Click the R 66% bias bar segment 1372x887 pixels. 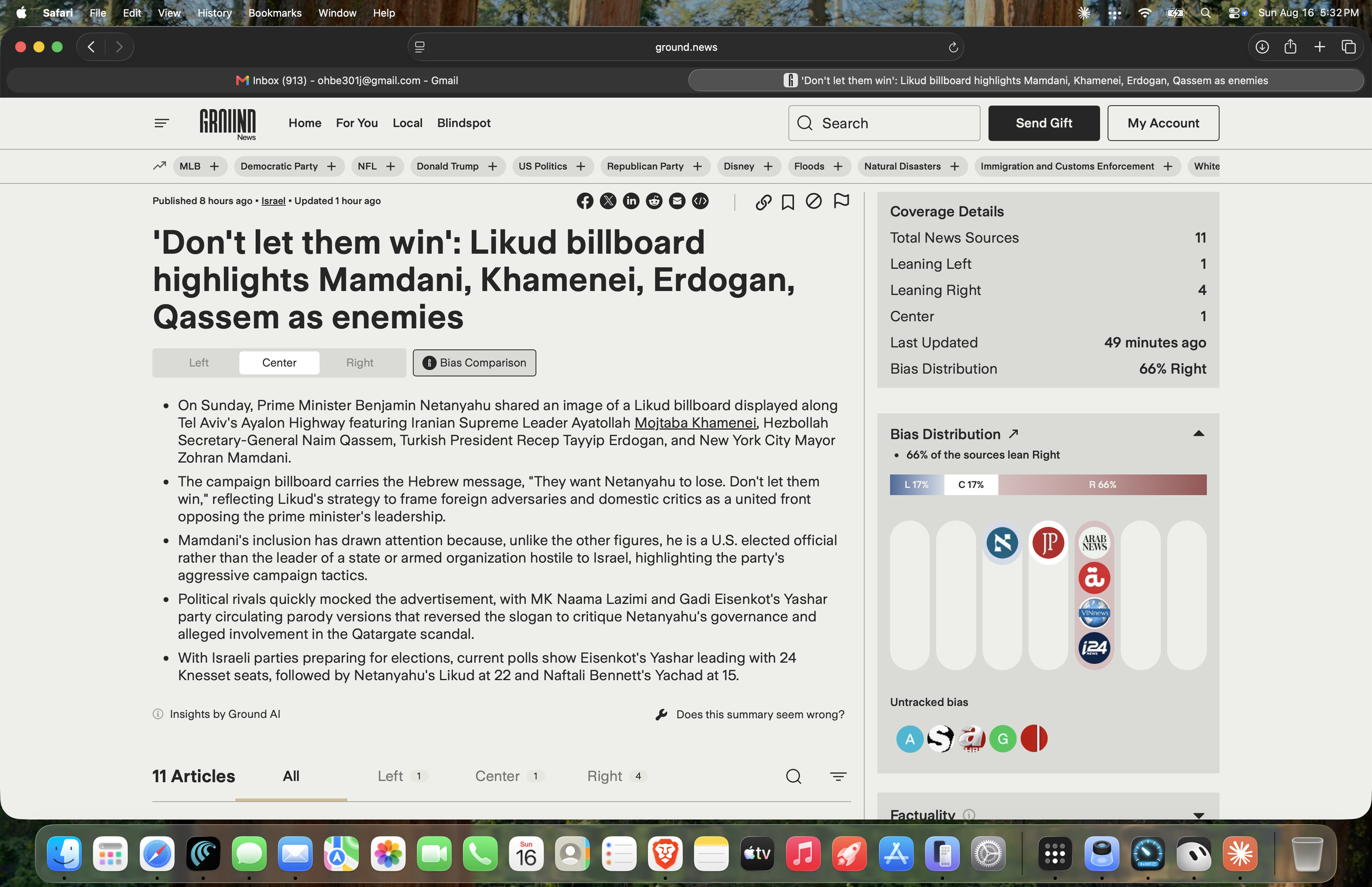[x=1102, y=485]
